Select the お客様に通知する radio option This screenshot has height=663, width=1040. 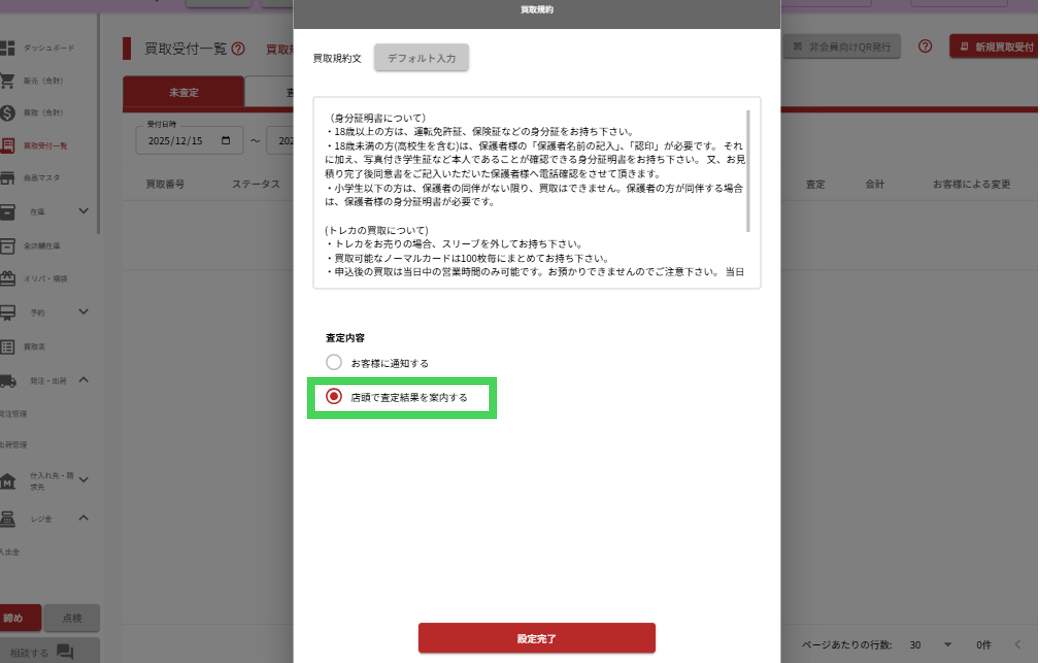[334, 362]
